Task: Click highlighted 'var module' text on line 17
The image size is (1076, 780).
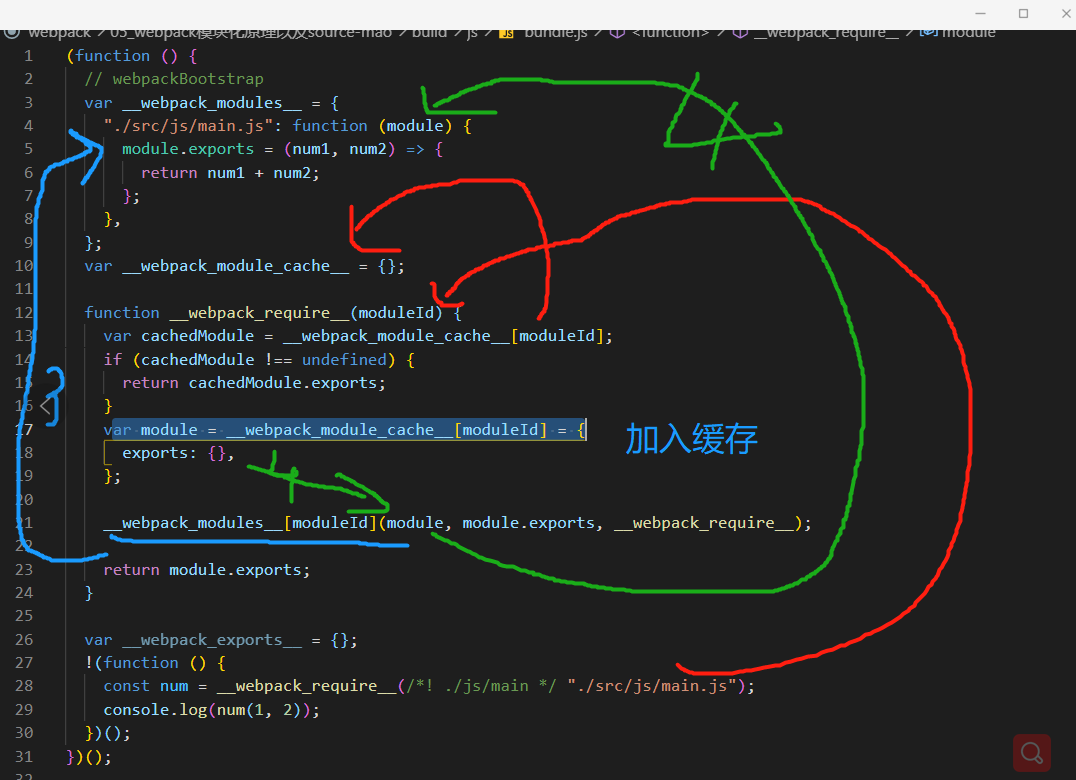Action: pos(151,429)
